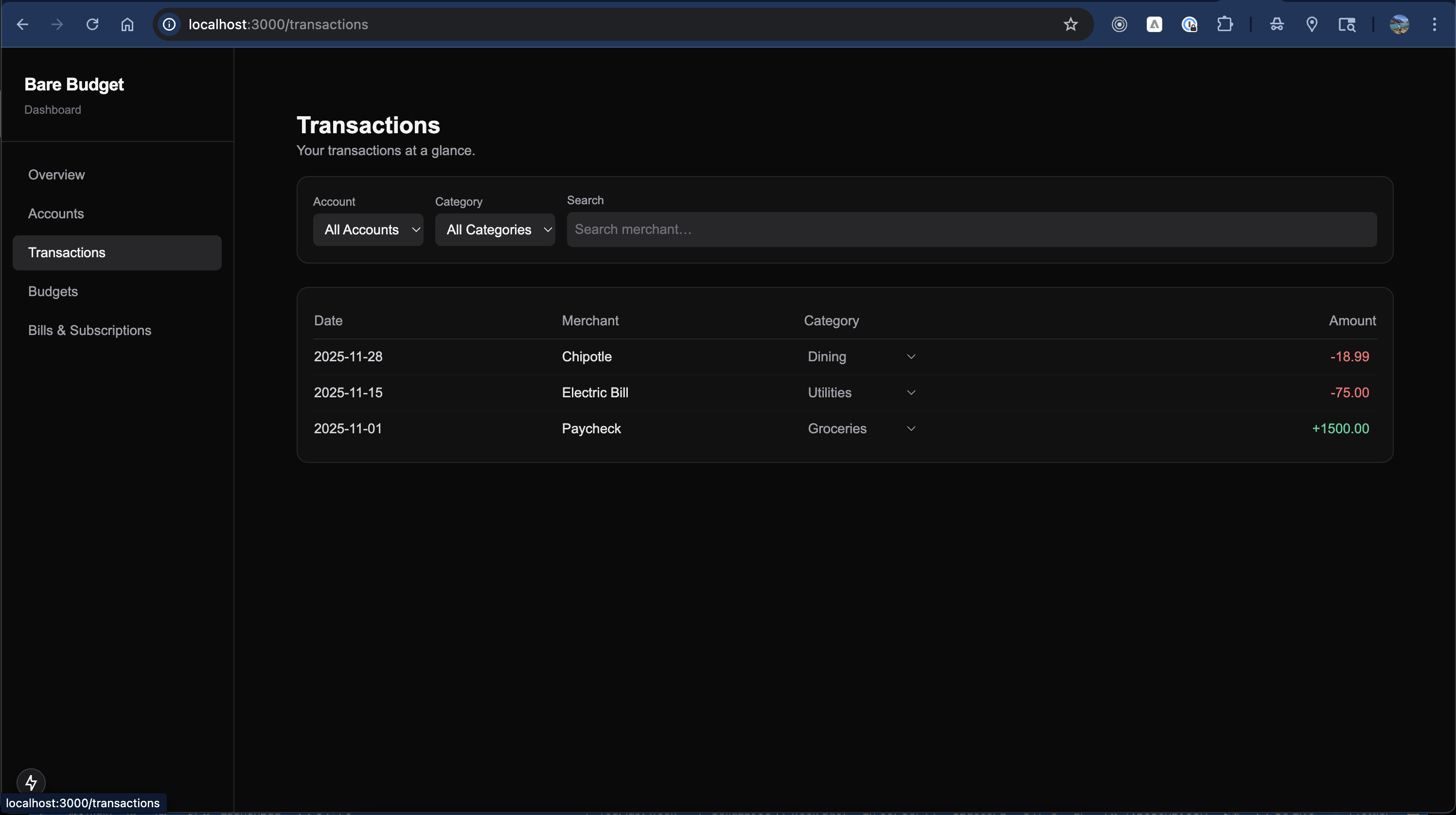Open Budgets page from sidebar

(53, 292)
